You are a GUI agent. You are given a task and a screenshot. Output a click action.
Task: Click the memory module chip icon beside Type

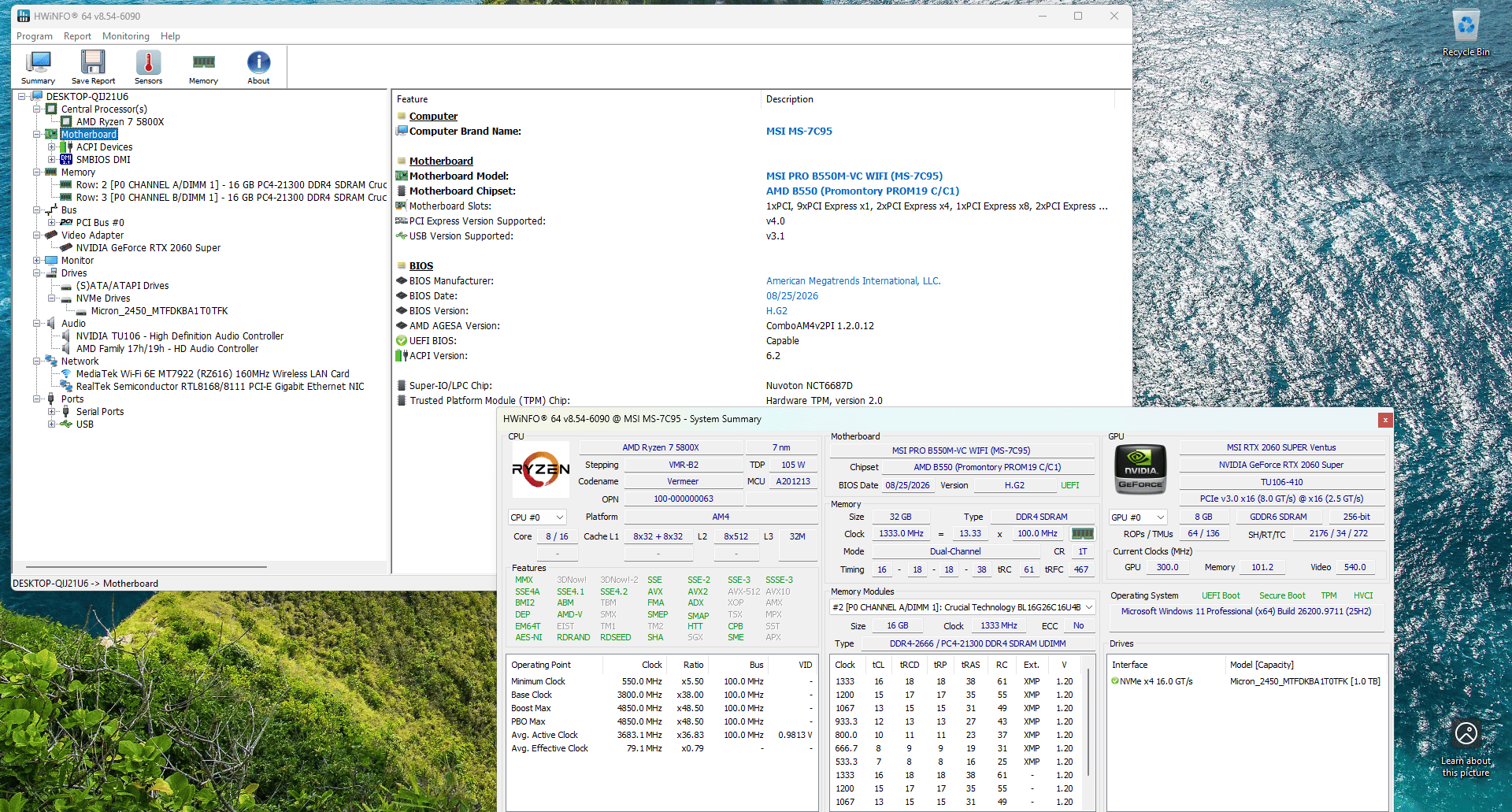(x=1083, y=534)
